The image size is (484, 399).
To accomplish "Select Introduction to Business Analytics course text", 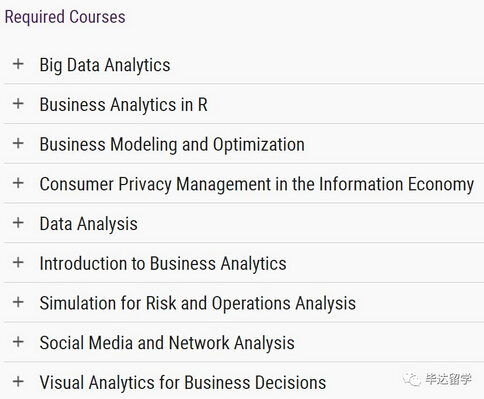I will (163, 264).
